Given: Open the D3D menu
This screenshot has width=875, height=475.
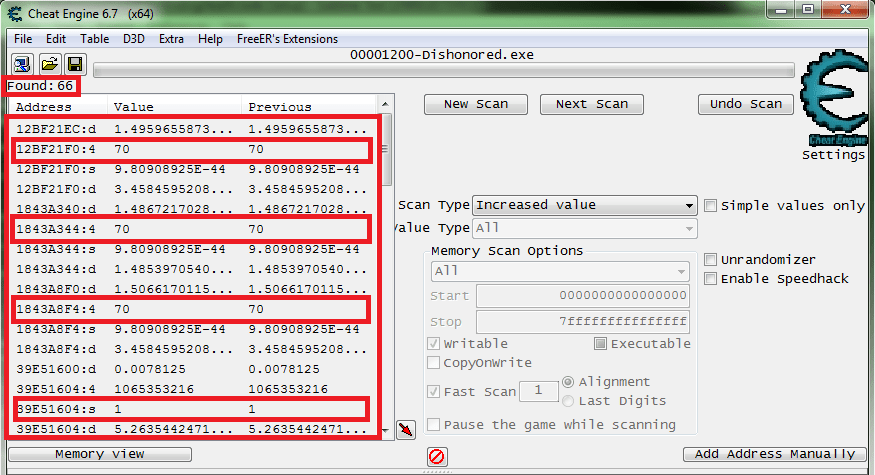Looking at the screenshot, I should pyautogui.click(x=134, y=39).
